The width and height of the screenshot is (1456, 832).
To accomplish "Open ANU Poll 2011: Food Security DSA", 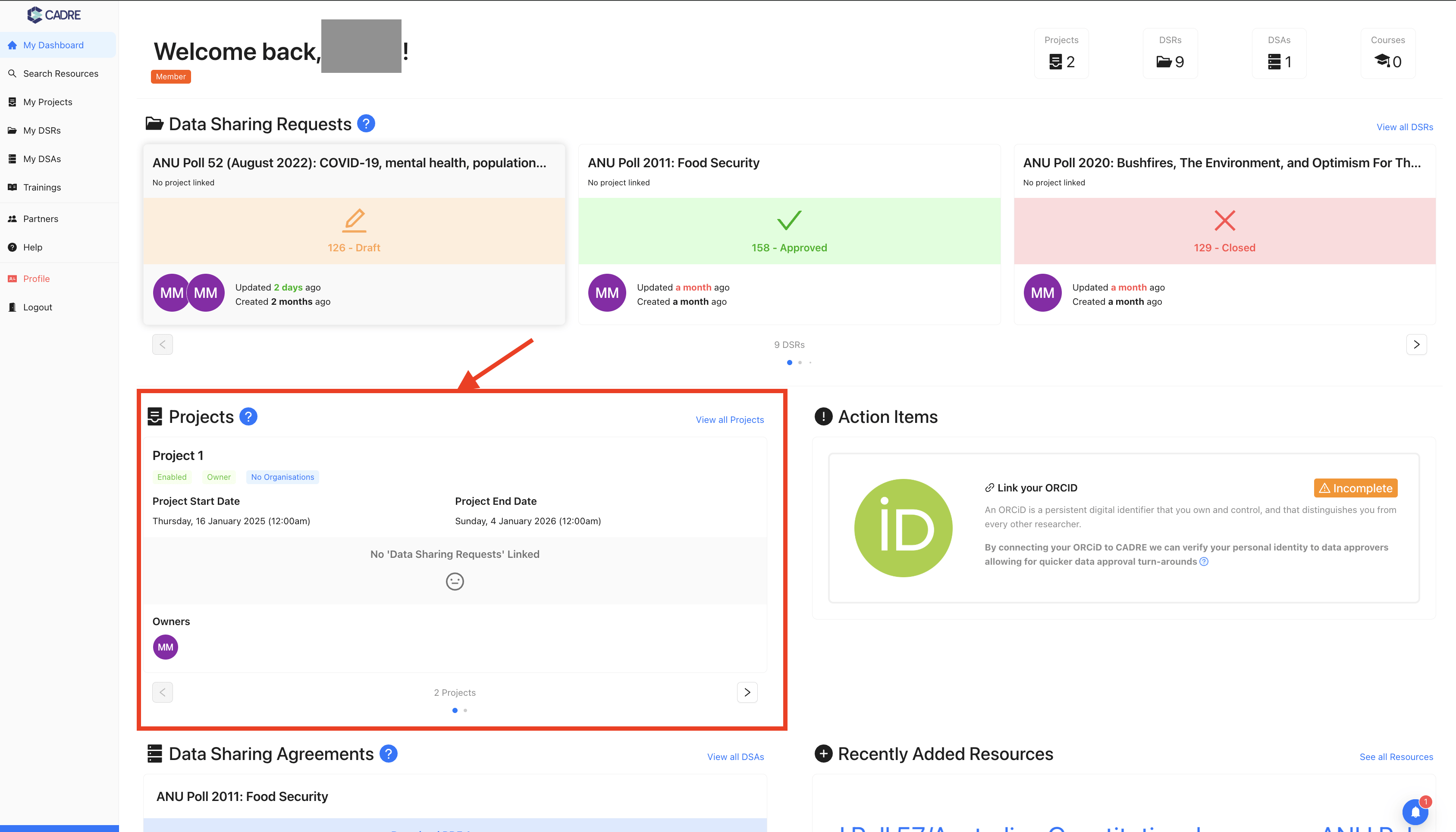I will 242,797.
